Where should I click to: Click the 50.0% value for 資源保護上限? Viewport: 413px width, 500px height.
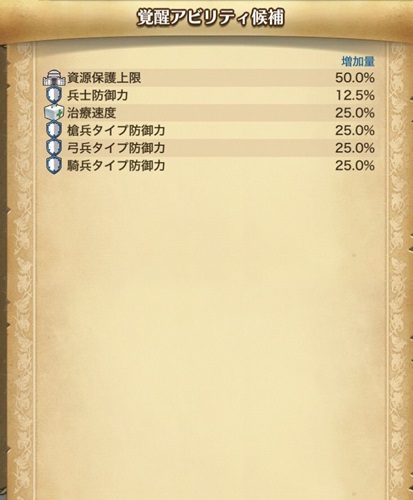[355, 78]
